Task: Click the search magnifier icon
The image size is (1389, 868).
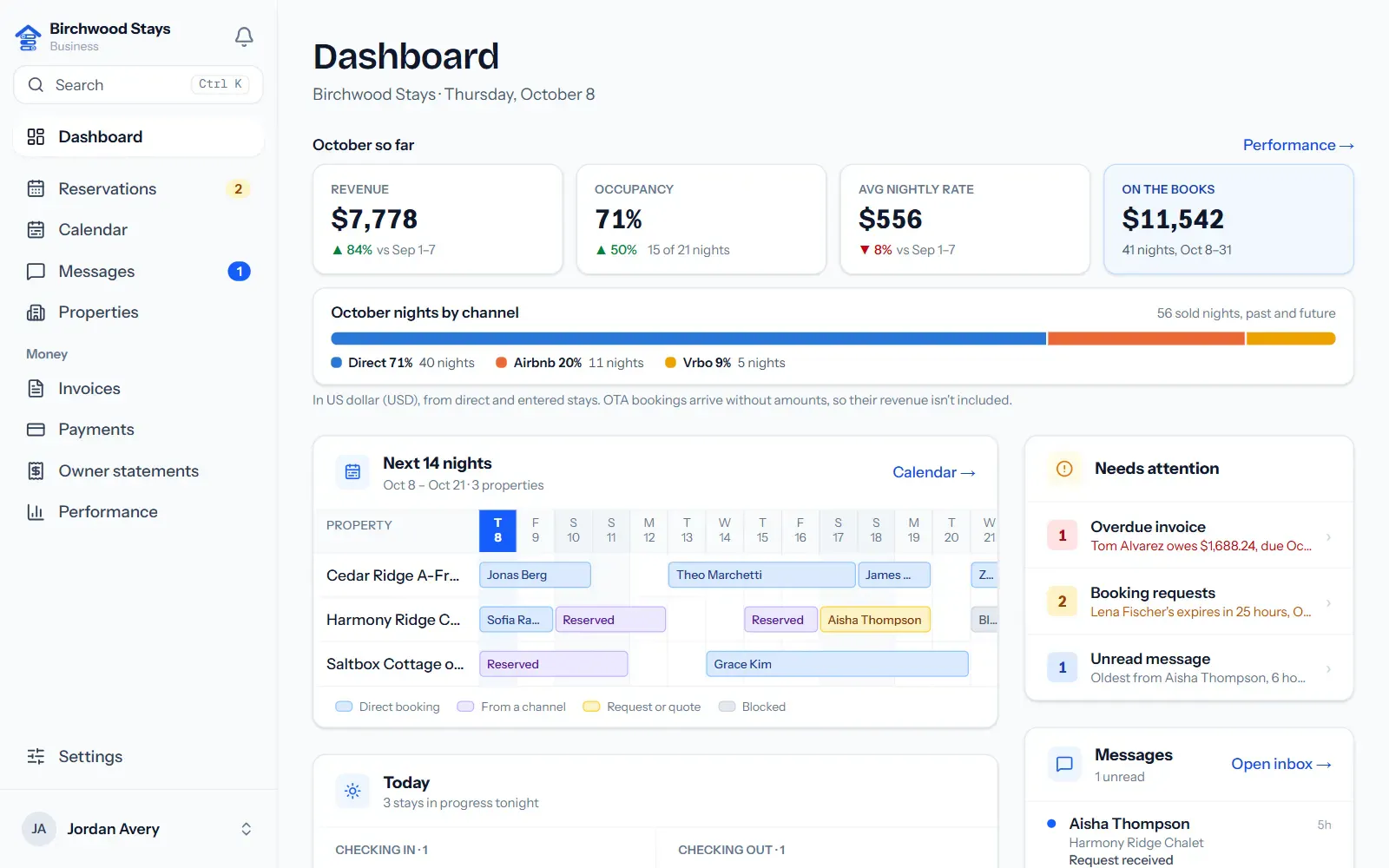Action: click(x=36, y=85)
